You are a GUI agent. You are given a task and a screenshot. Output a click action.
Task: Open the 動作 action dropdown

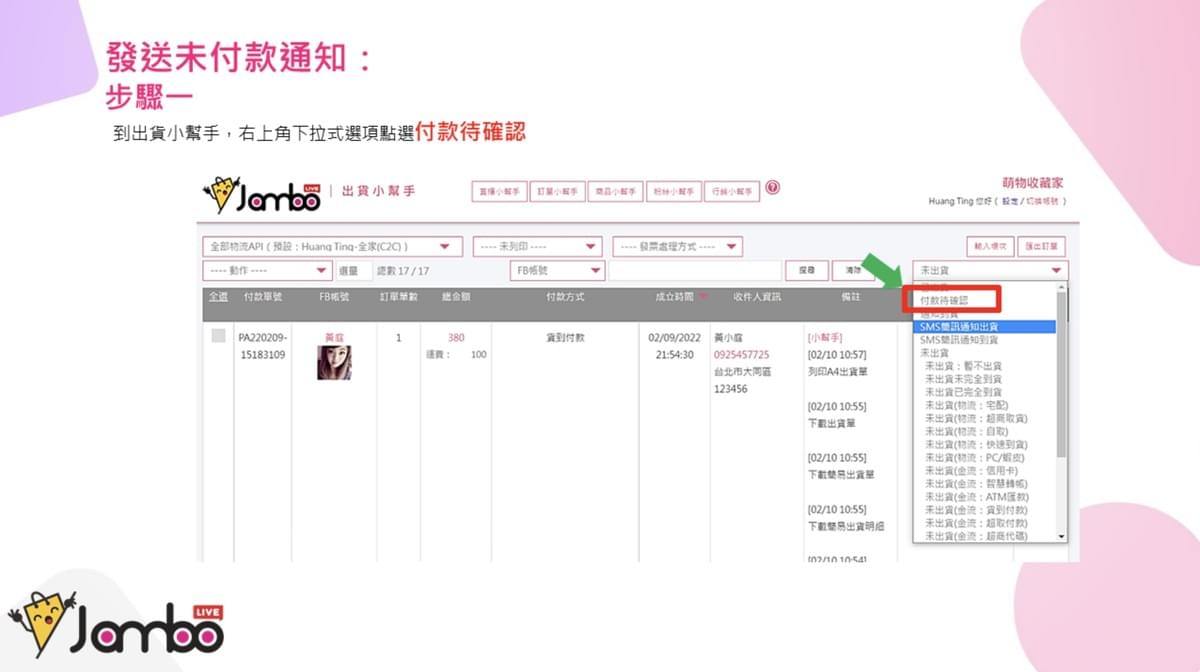point(267,270)
